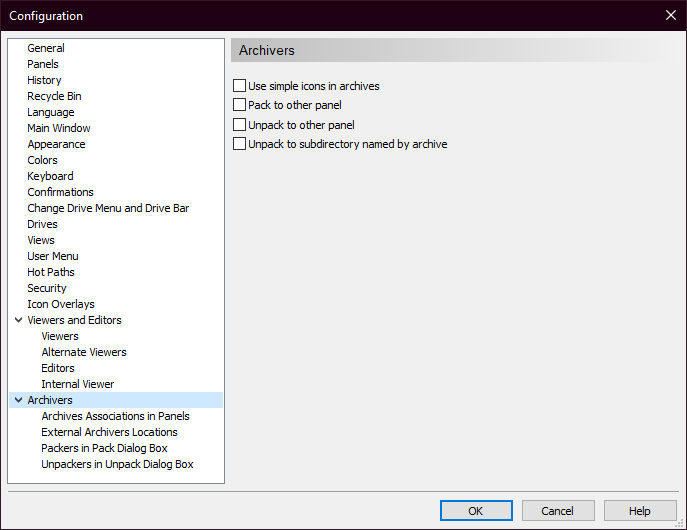Select Icon Overlays in the tree
Viewport: 687px width, 530px height.
61,304
